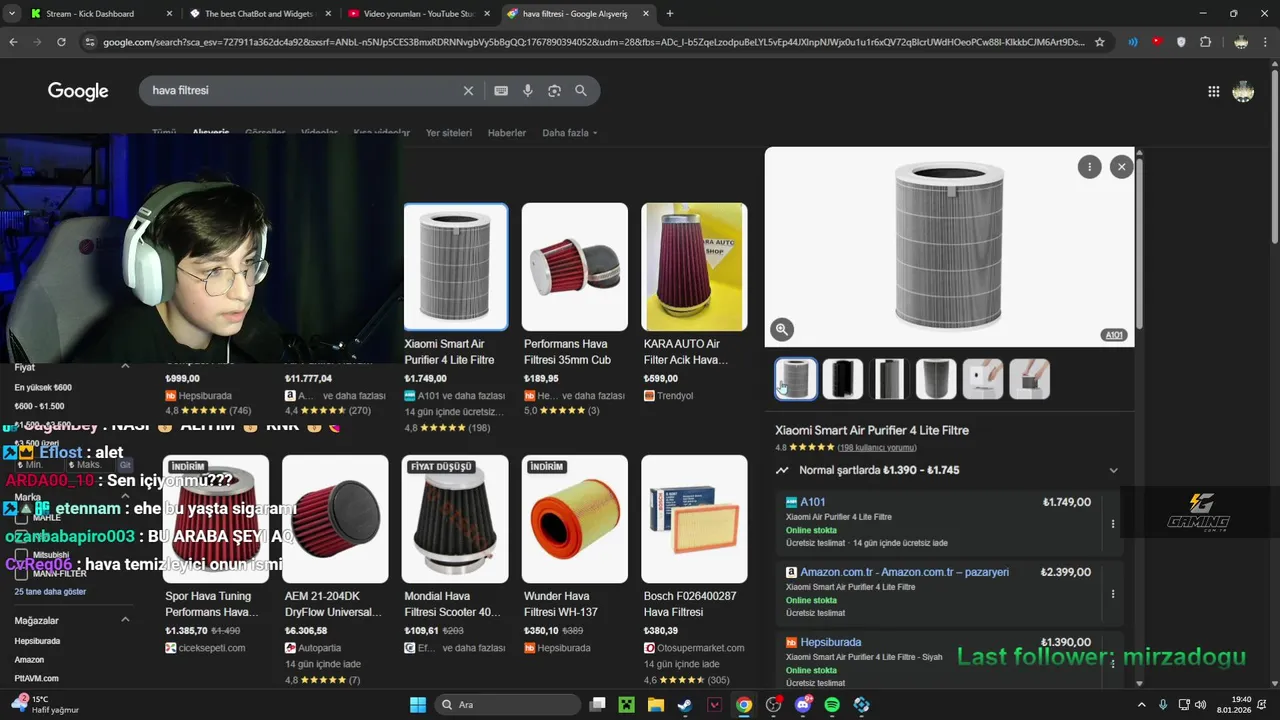Zoom the Xiaomi filter product image
1280x720 pixels.
click(782, 329)
